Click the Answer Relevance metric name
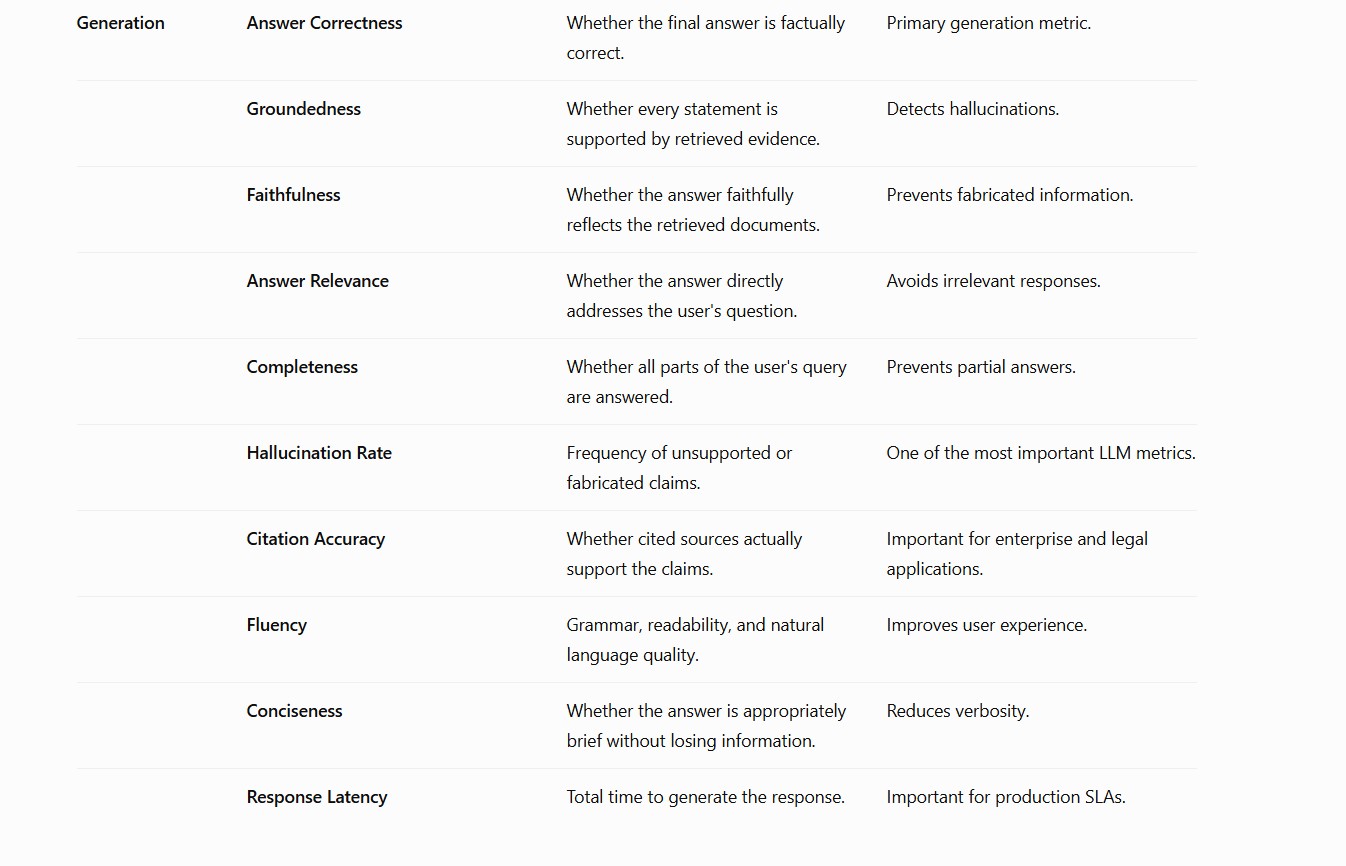 point(317,281)
